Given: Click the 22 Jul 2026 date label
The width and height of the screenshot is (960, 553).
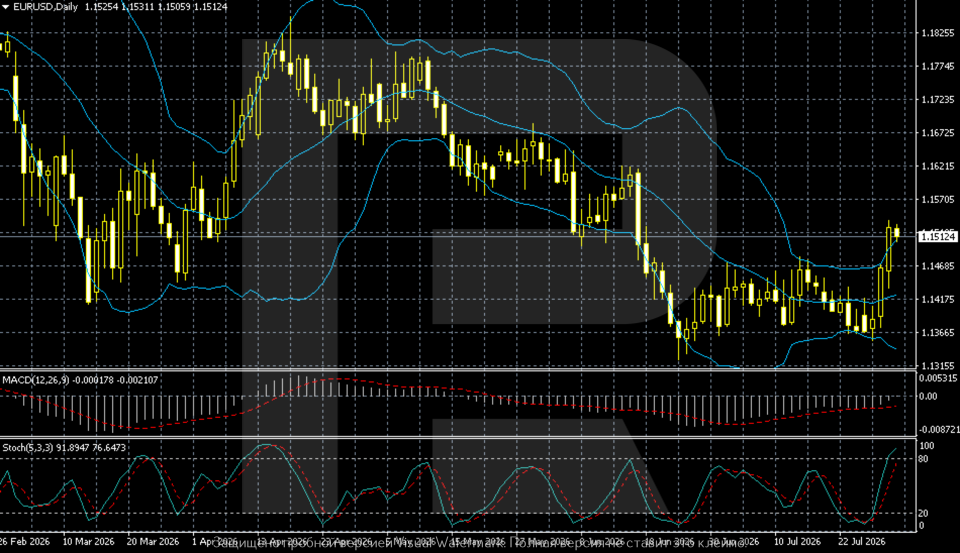Looking at the screenshot, I should [x=861, y=542].
